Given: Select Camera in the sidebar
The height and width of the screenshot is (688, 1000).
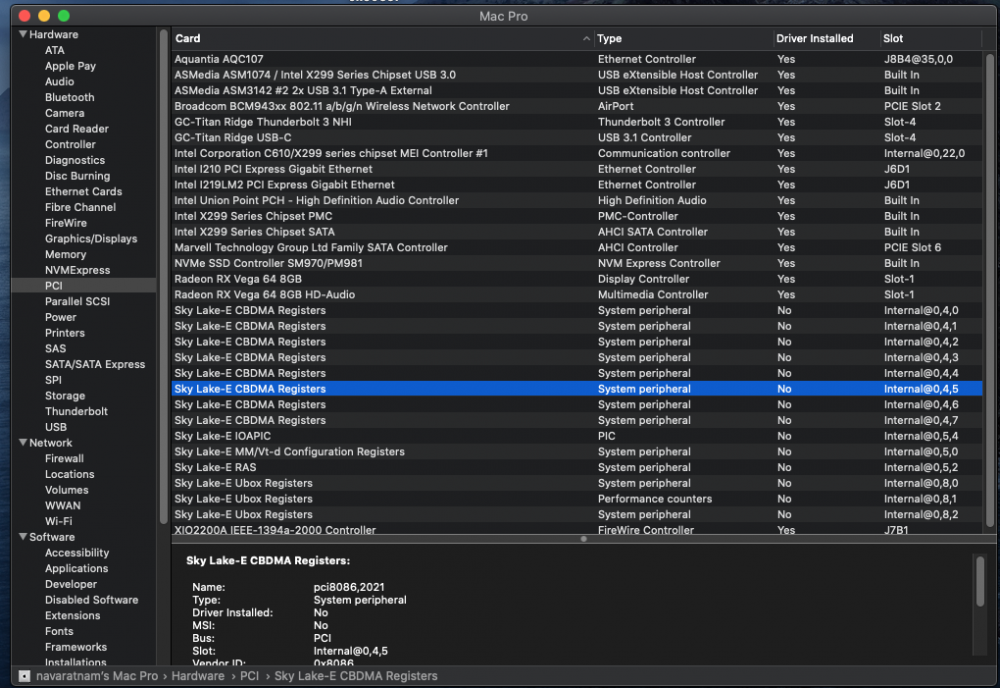Looking at the screenshot, I should 64,113.
